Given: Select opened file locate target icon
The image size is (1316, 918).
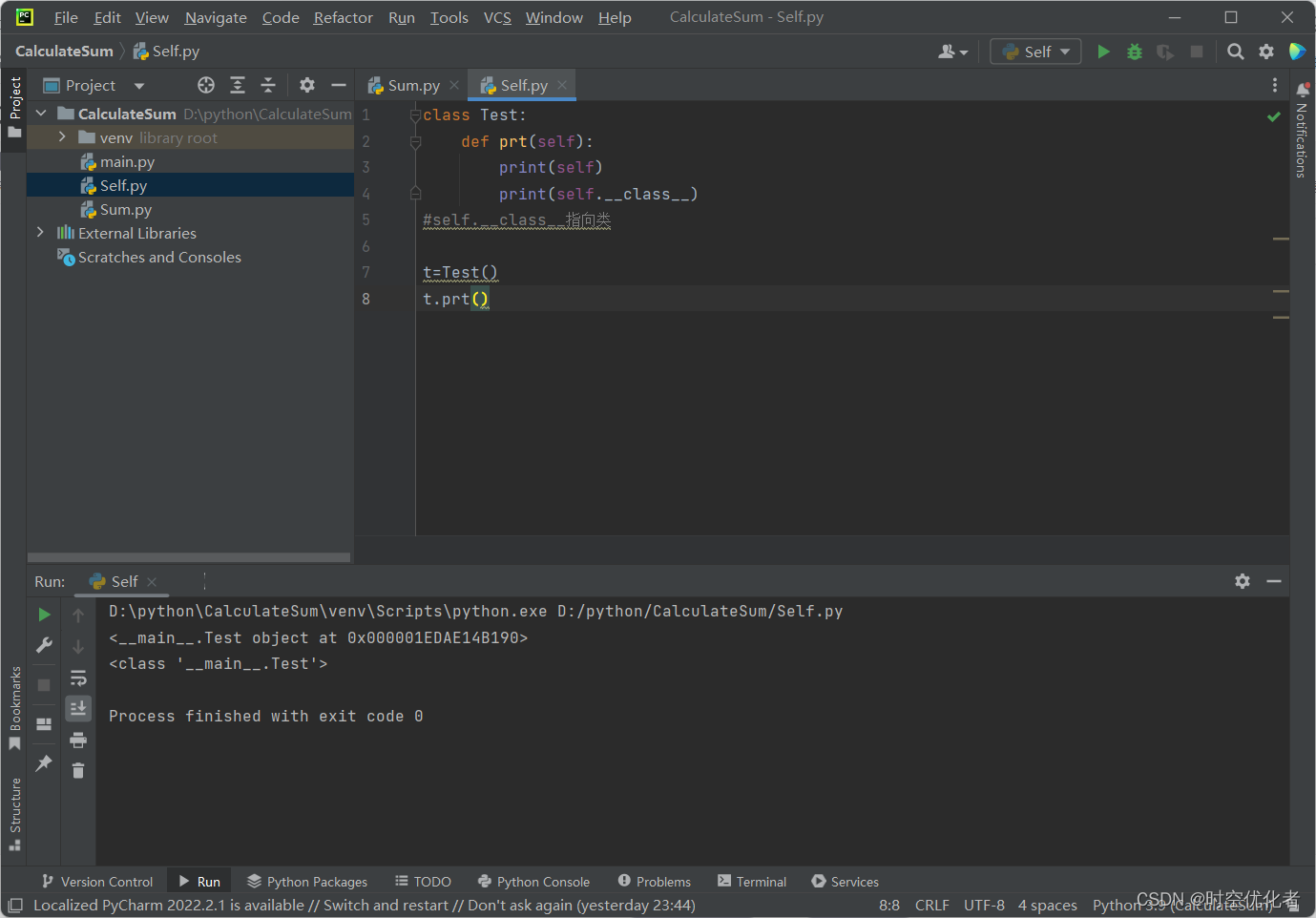Looking at the screenshot, I should pos(206,85).
